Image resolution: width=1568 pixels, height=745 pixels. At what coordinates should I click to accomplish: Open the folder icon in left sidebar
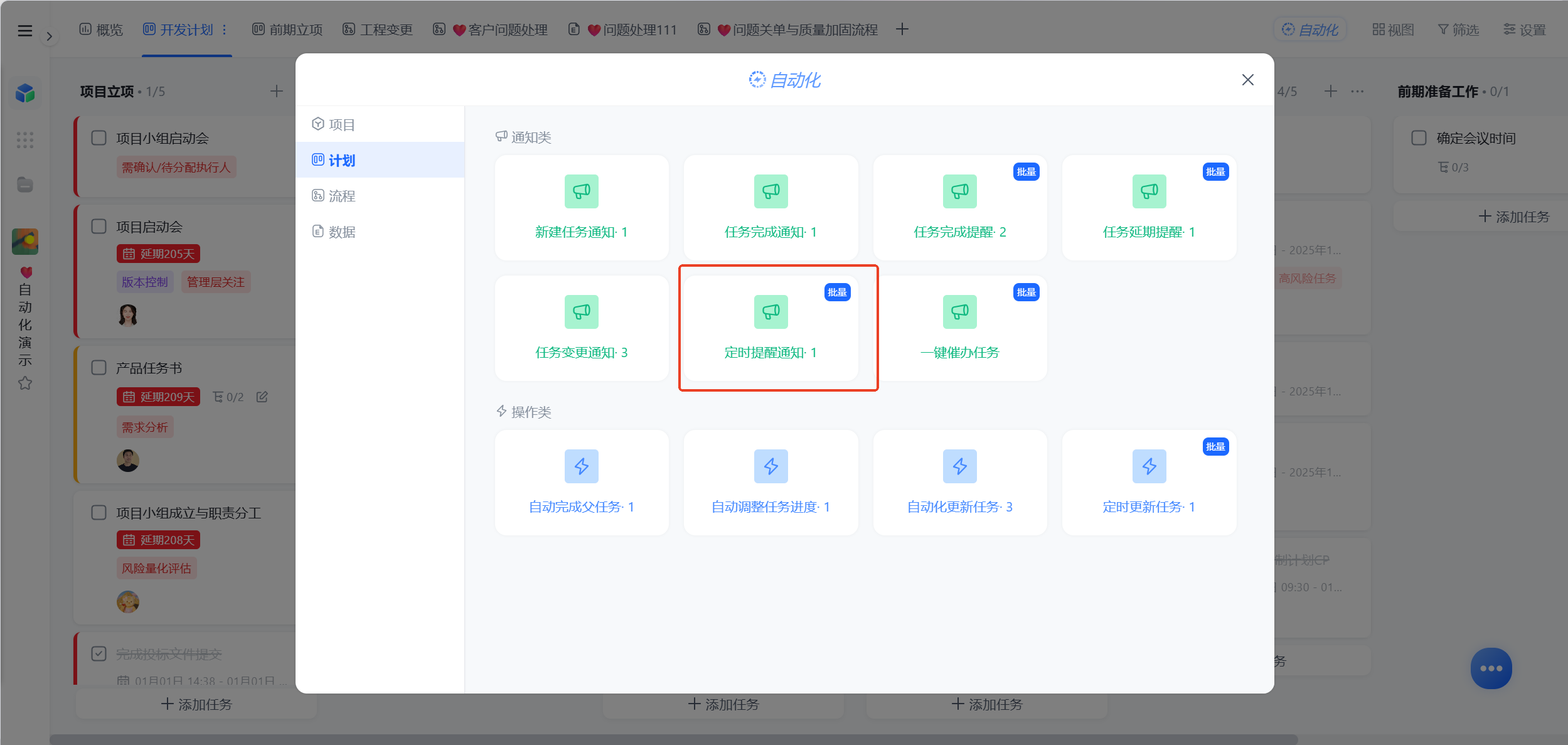tap(25, 185)
